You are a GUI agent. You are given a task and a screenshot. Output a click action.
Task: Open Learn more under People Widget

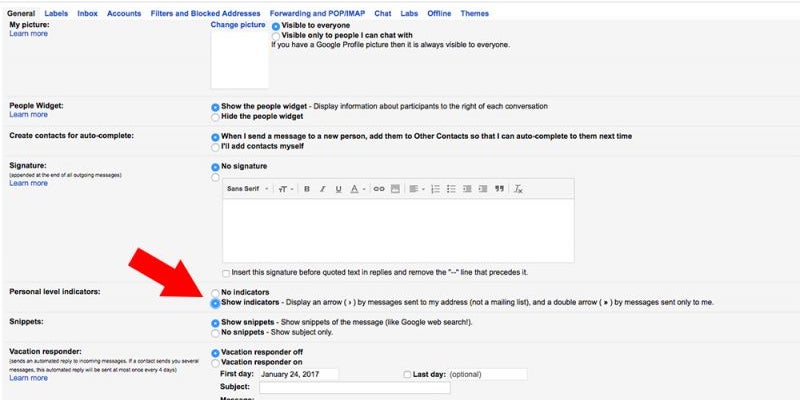click(x=29, y=115)
